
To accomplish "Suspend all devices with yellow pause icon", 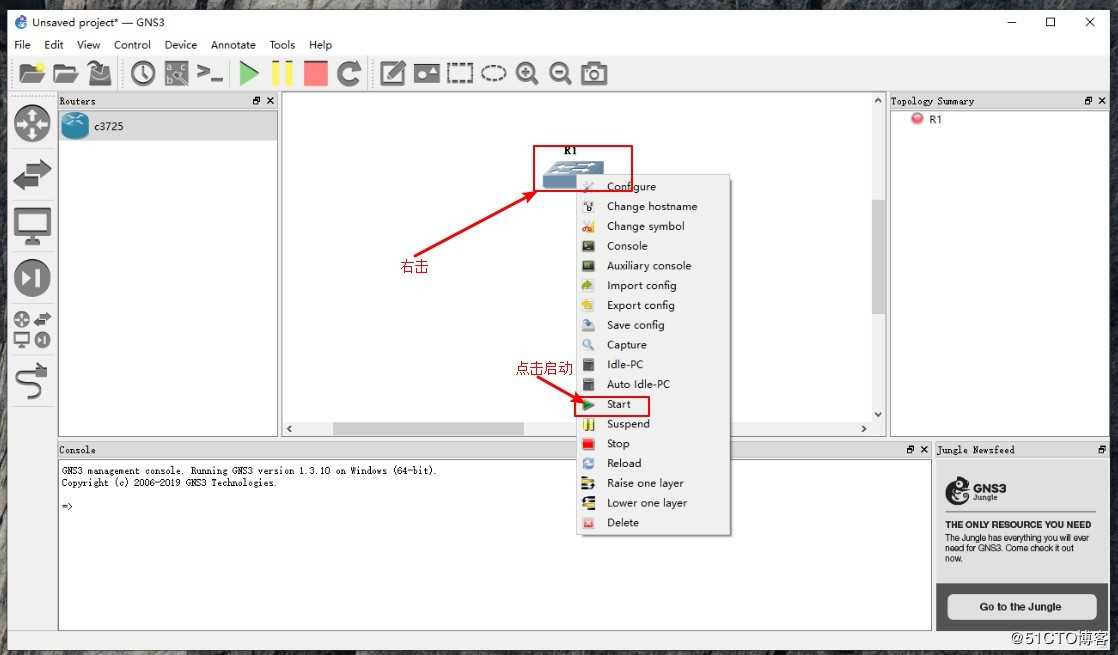I will (x=282, y=73).
